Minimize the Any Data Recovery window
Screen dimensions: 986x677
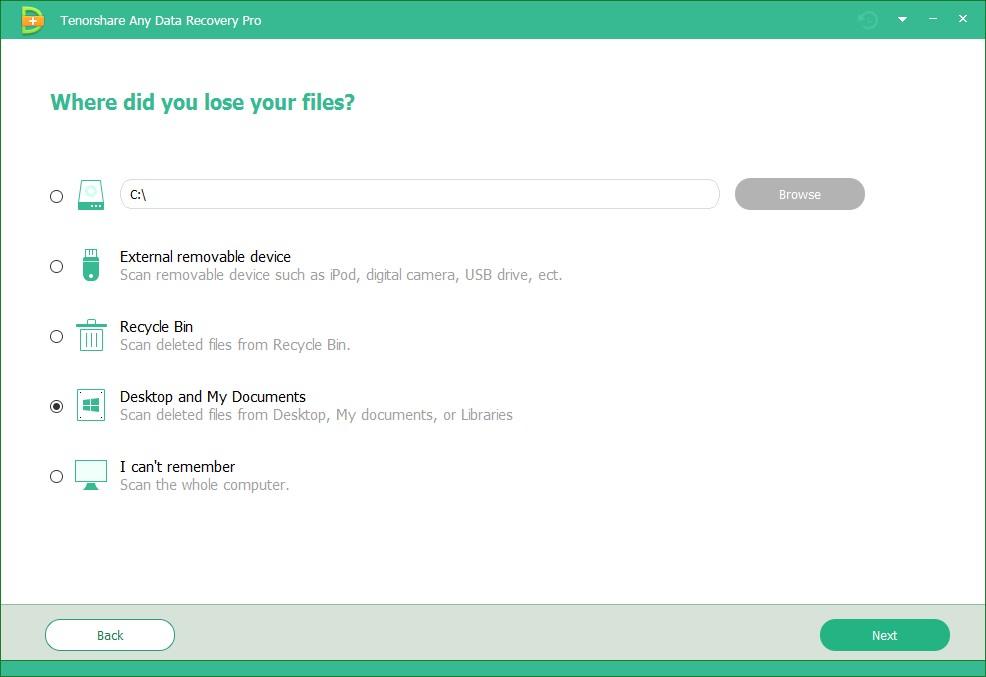933,19
